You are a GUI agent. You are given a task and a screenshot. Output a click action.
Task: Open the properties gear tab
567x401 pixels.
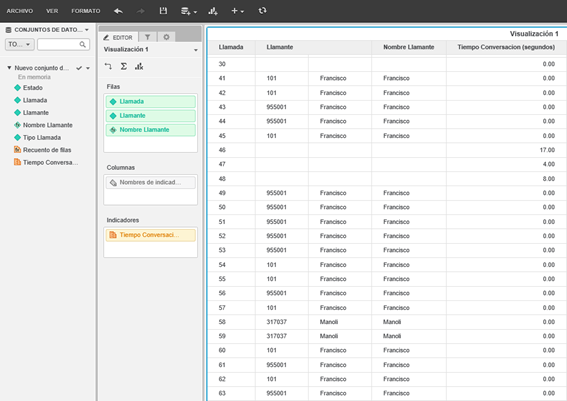click(x=166, y=37)
